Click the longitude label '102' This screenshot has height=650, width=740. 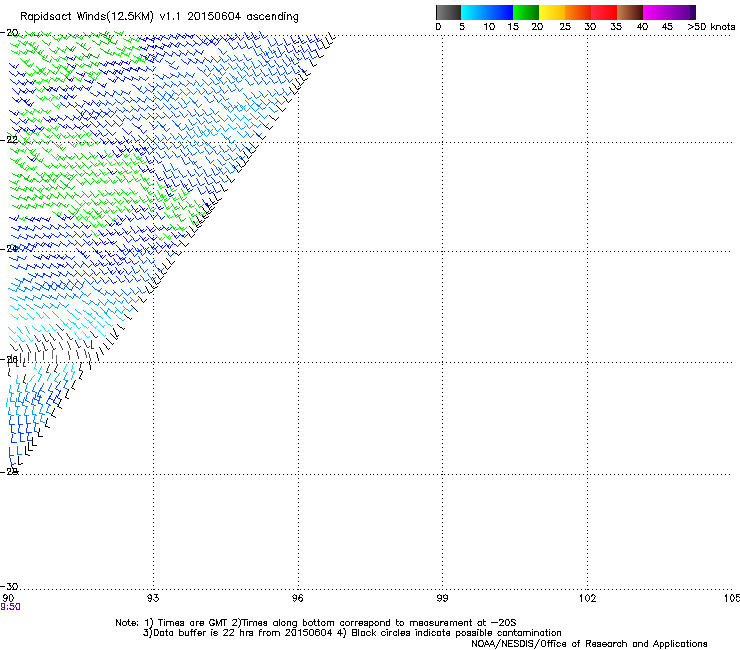click(588, 598)
